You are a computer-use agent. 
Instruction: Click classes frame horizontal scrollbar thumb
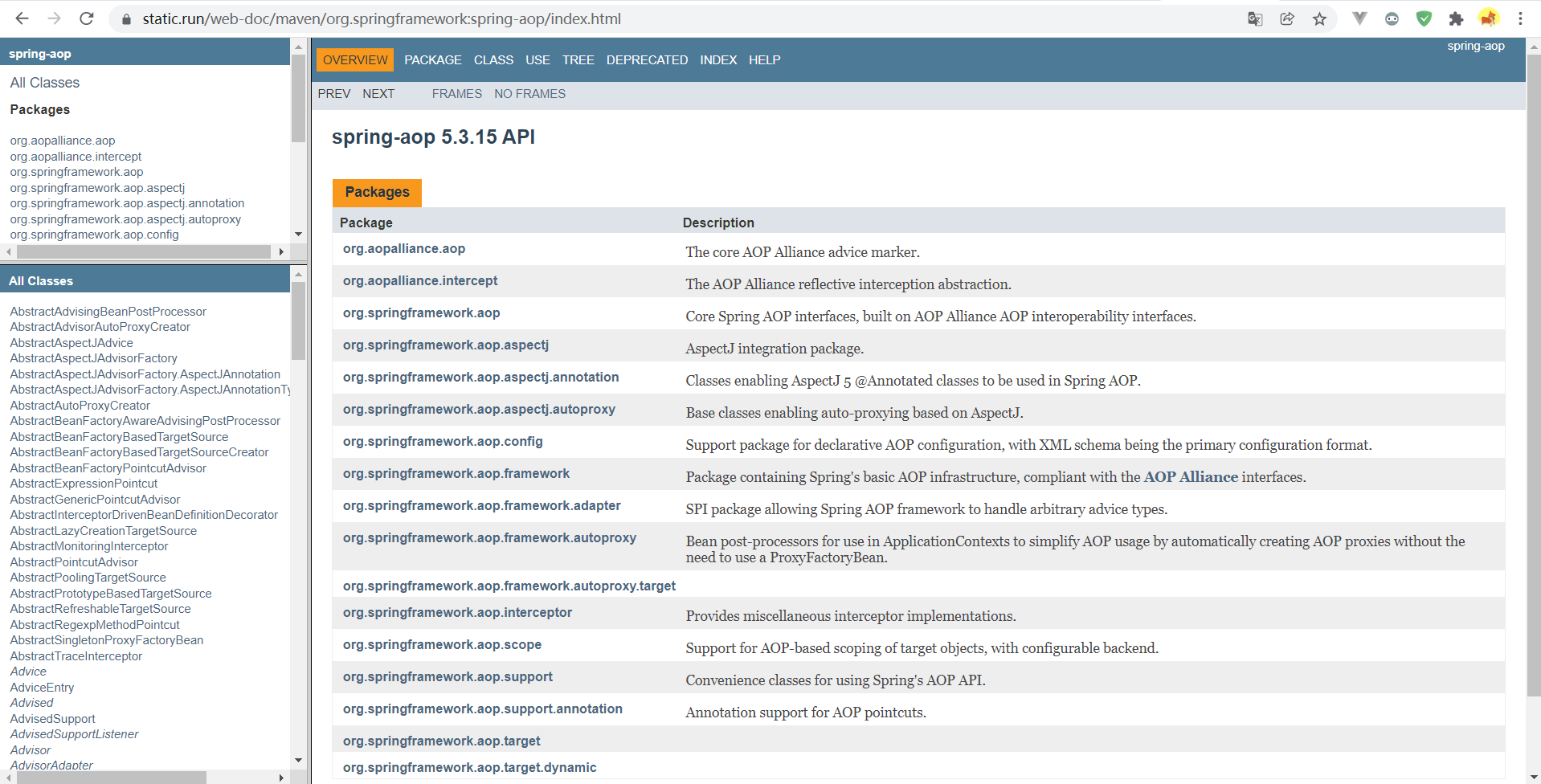(x=112, y=778)
